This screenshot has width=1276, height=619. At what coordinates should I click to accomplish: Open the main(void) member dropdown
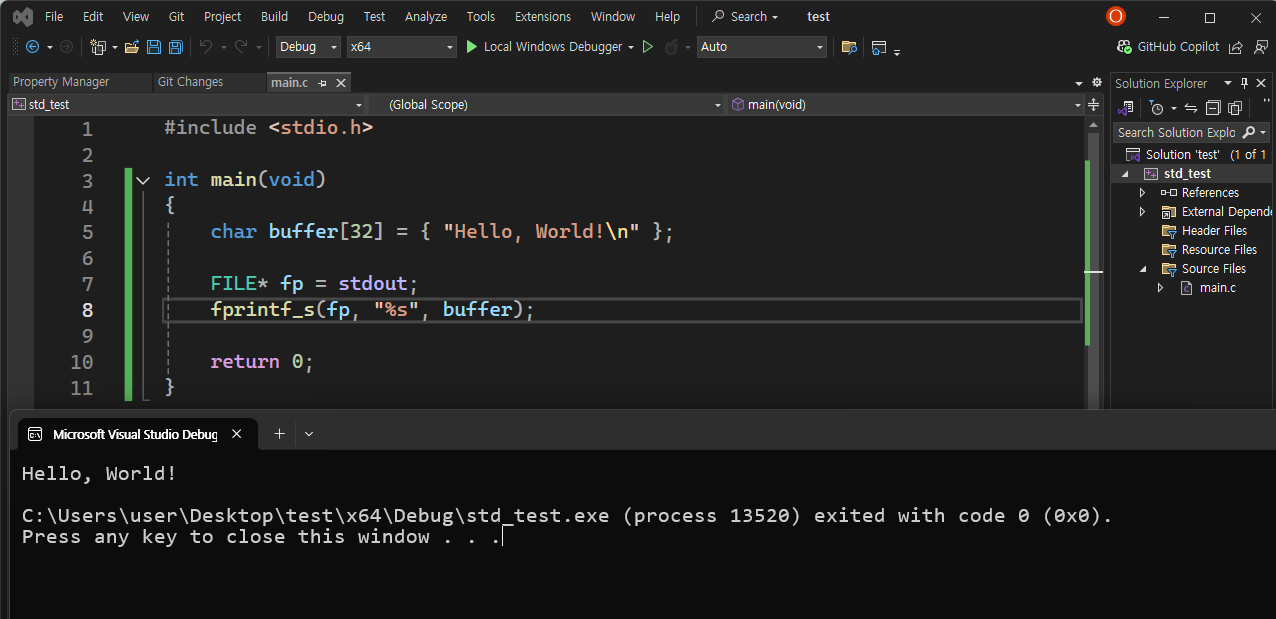pos(905,104)
